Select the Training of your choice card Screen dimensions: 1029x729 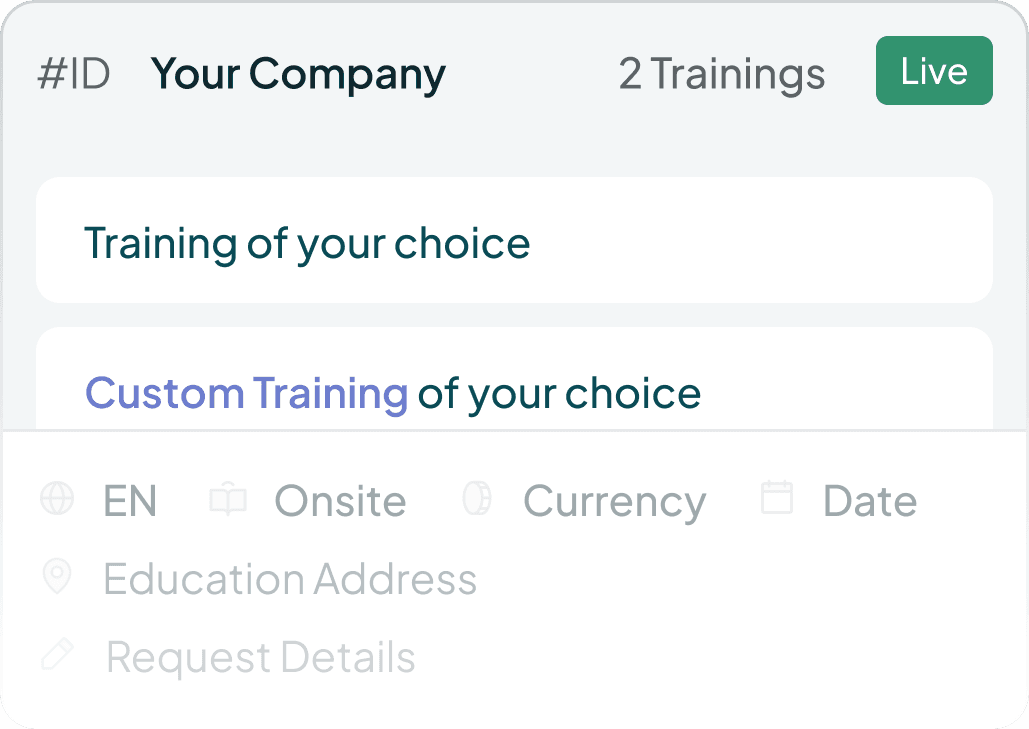click(514, 240)
